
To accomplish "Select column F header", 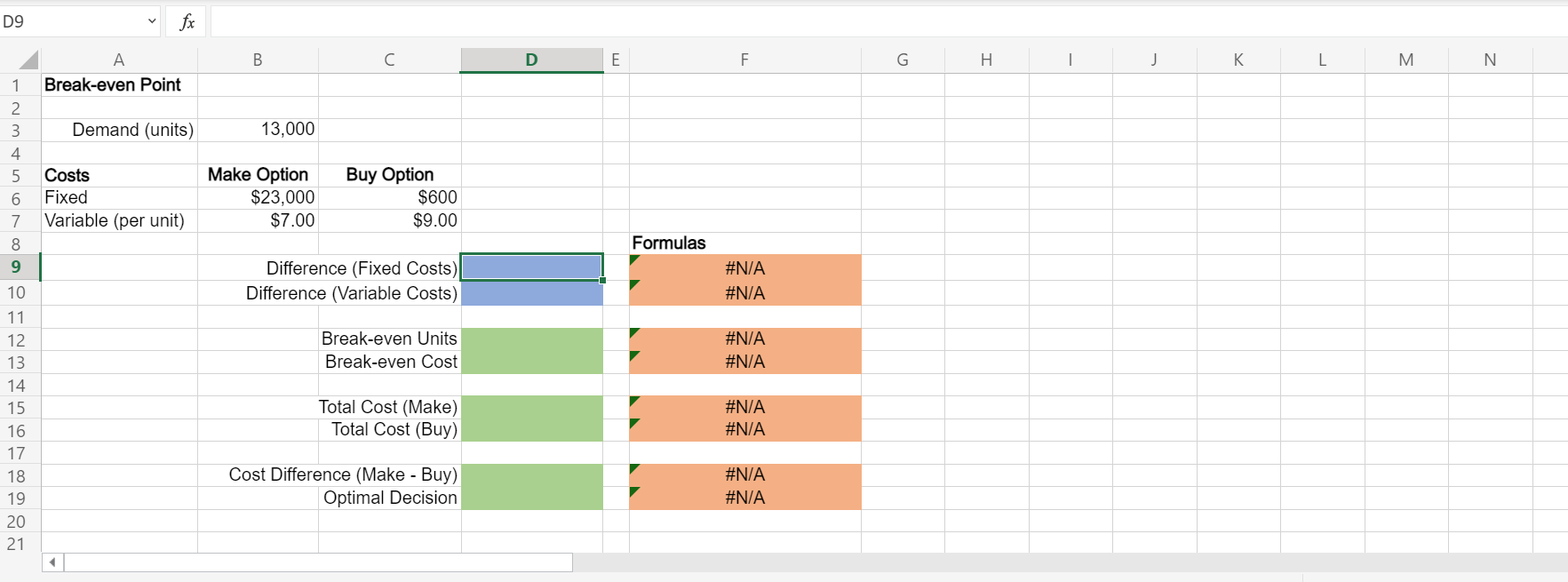I will point(744,60).
